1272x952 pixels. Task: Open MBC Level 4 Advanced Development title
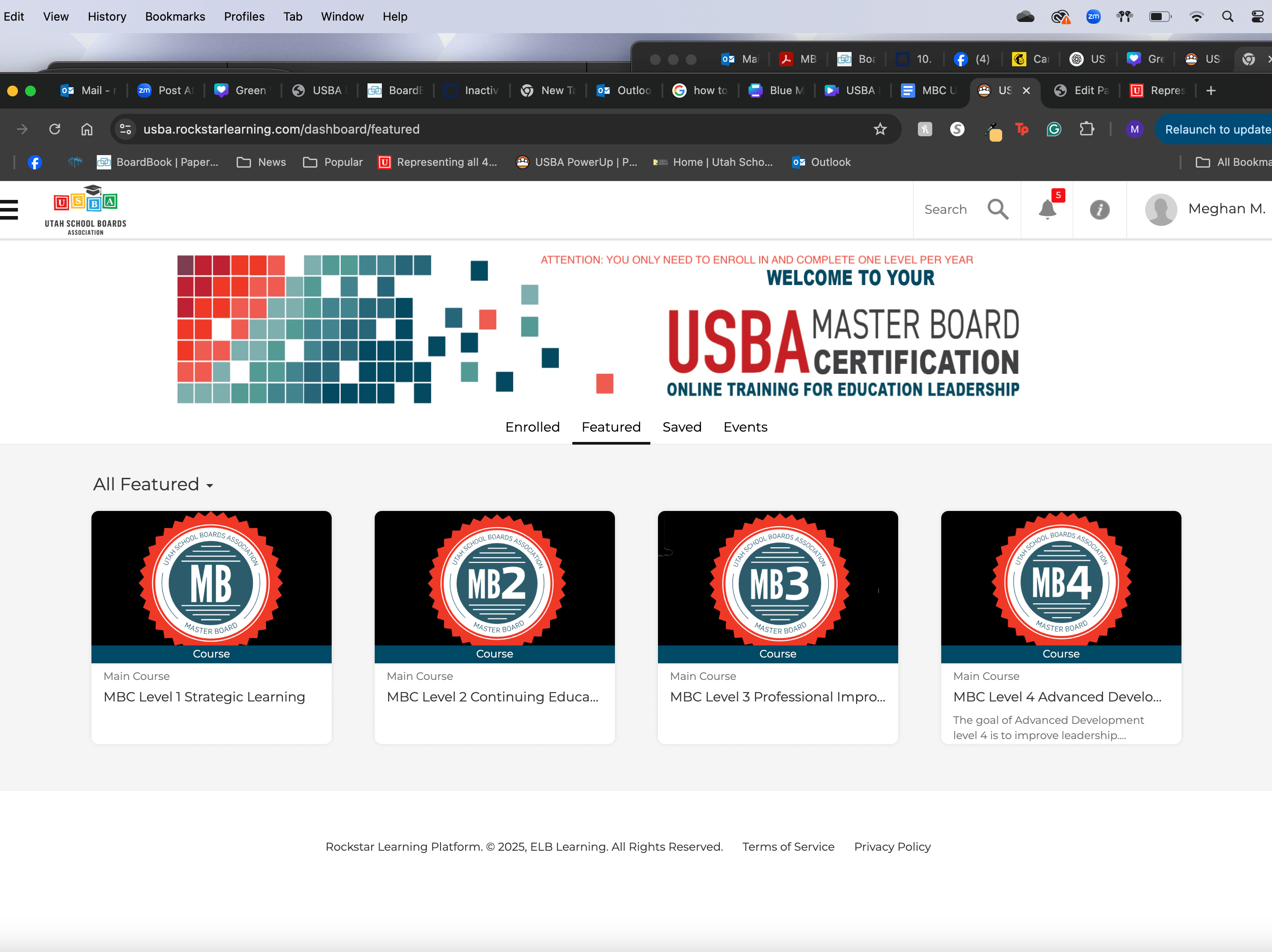click(1057, 697)
